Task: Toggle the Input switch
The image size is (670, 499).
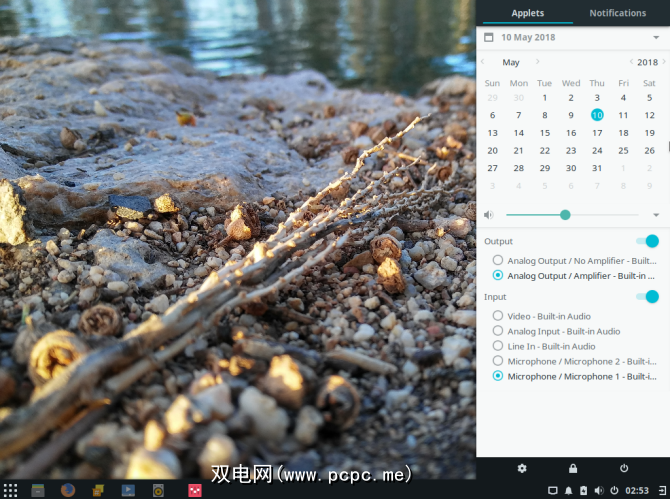Action: [647, 296]
